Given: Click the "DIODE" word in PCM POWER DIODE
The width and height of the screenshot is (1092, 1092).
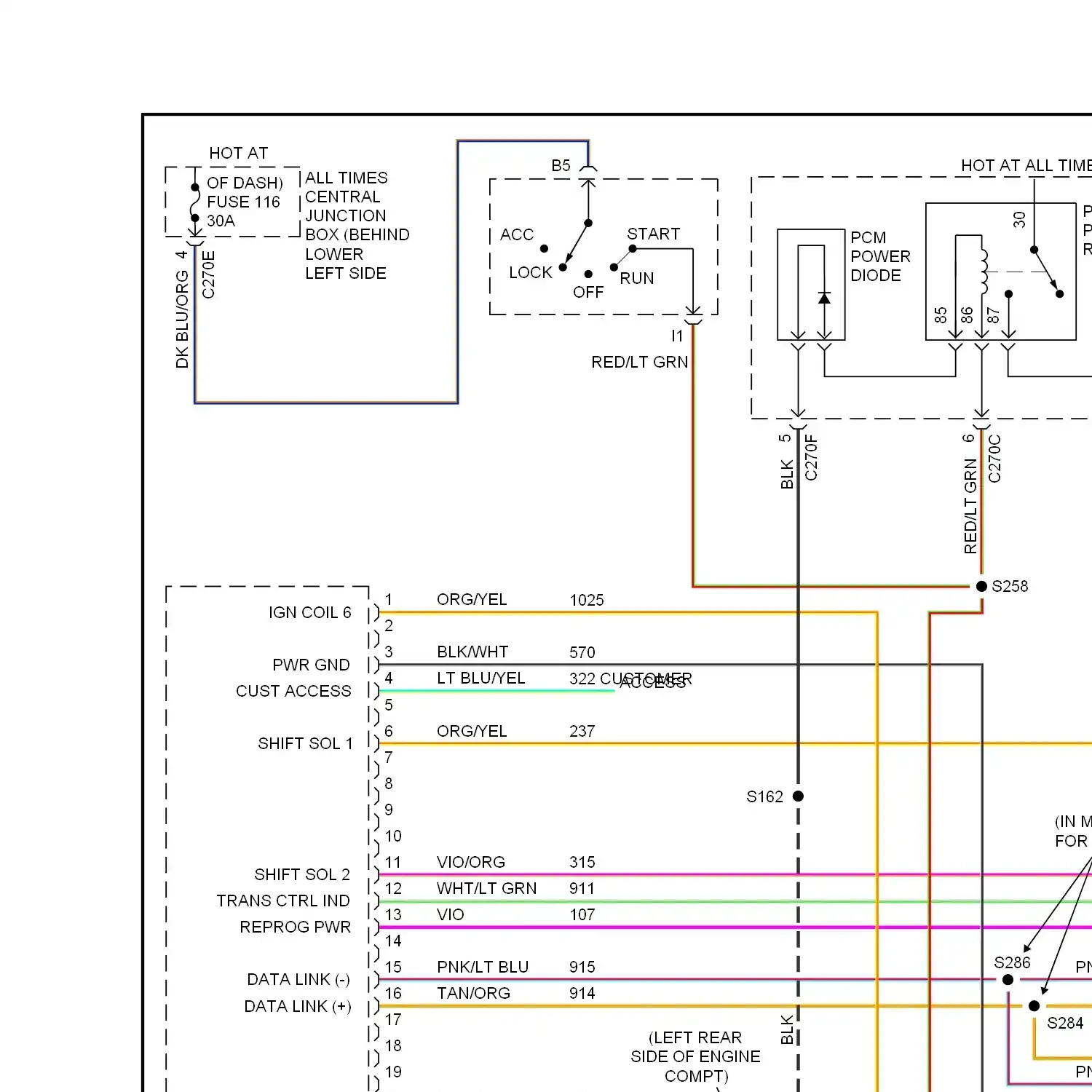Looking at the screenshot, I should pyautogui.click(x=875, y=275).
